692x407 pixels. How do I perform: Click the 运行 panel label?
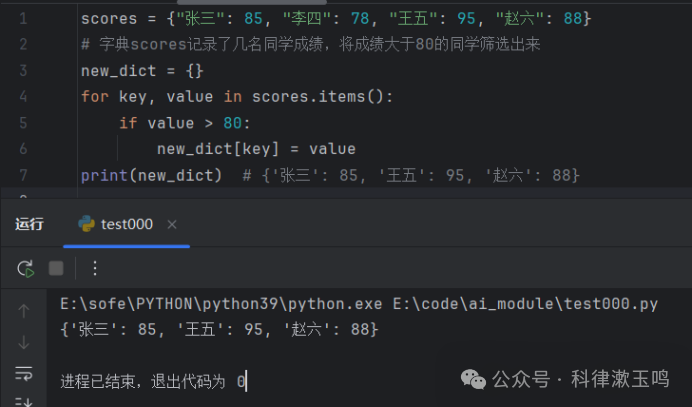(x=29, y=224)
